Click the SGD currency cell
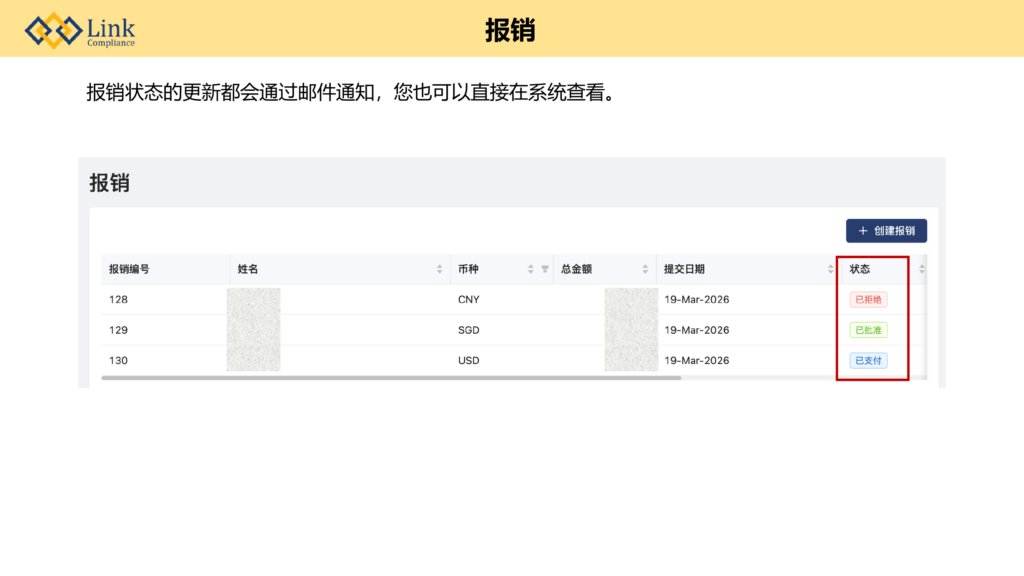This screenshot has height=576, width=1024. point(469,330)
